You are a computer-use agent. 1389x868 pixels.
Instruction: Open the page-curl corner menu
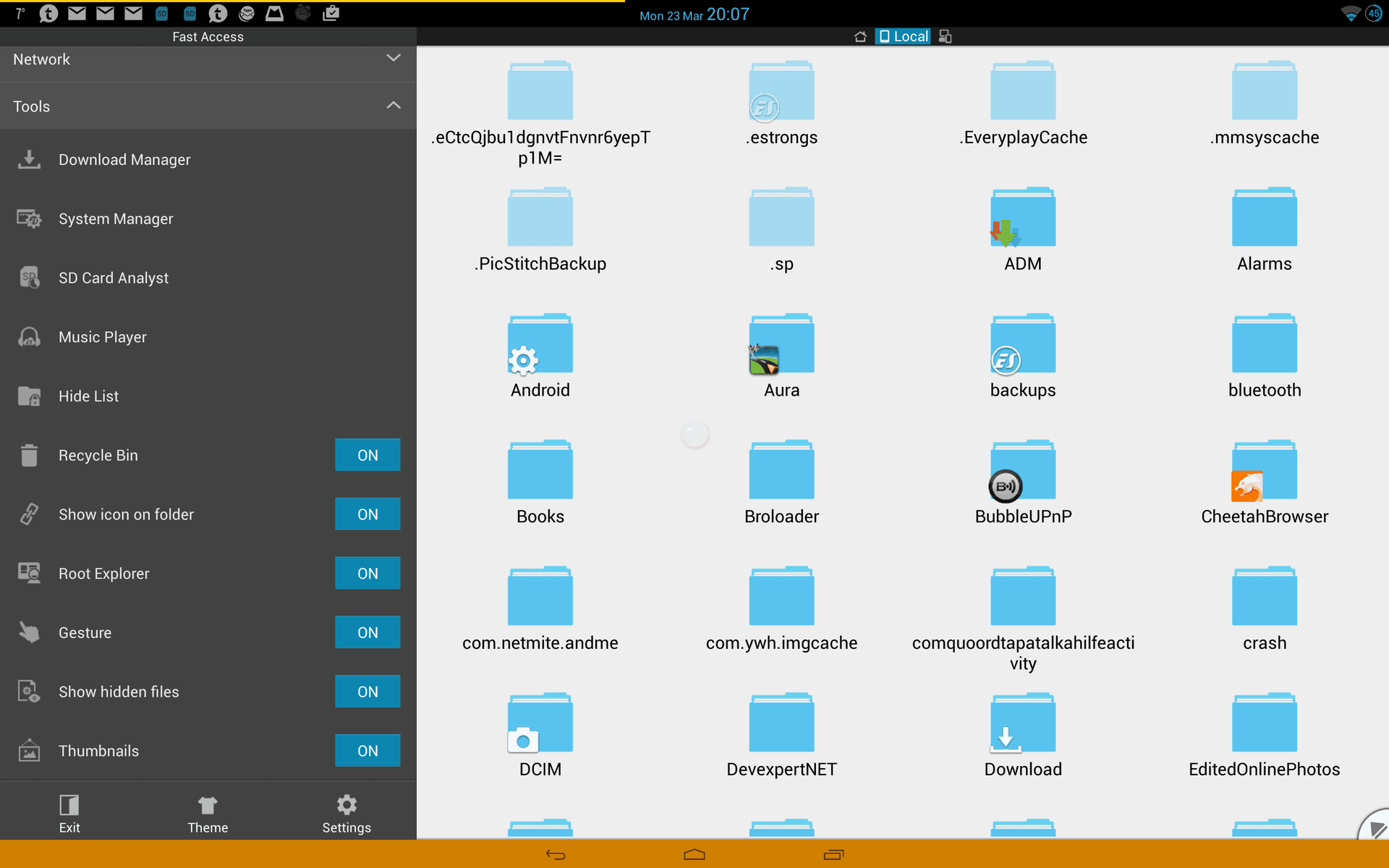pos(1374,825)
